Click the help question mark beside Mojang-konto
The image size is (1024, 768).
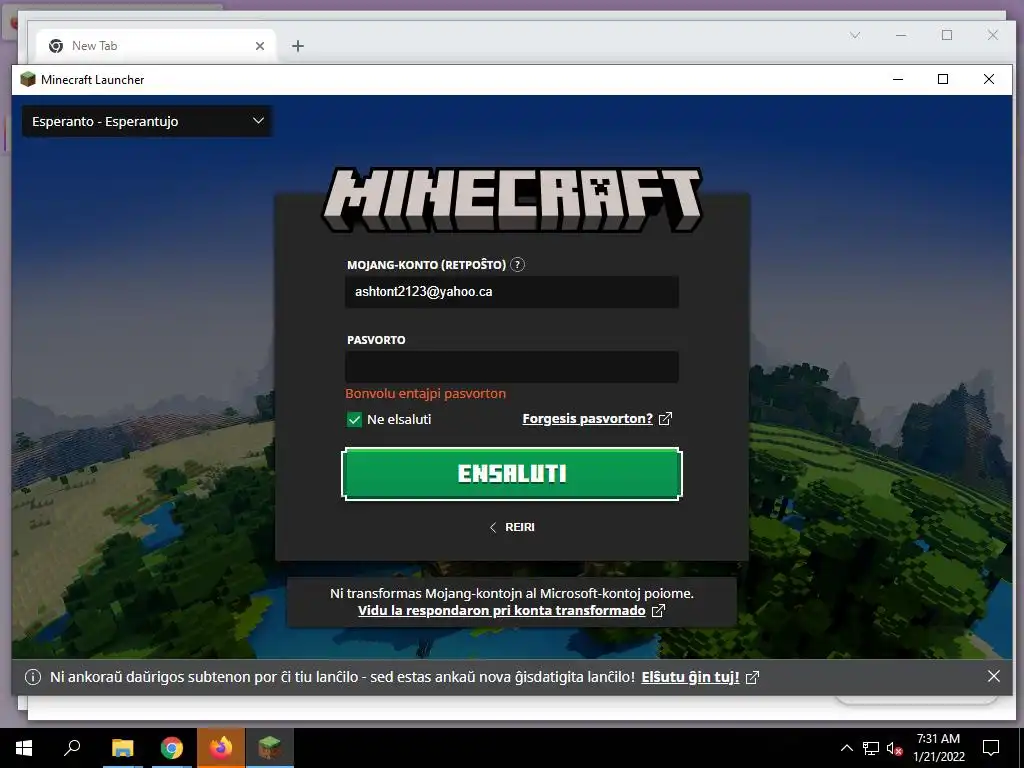(x=517, y=264)
